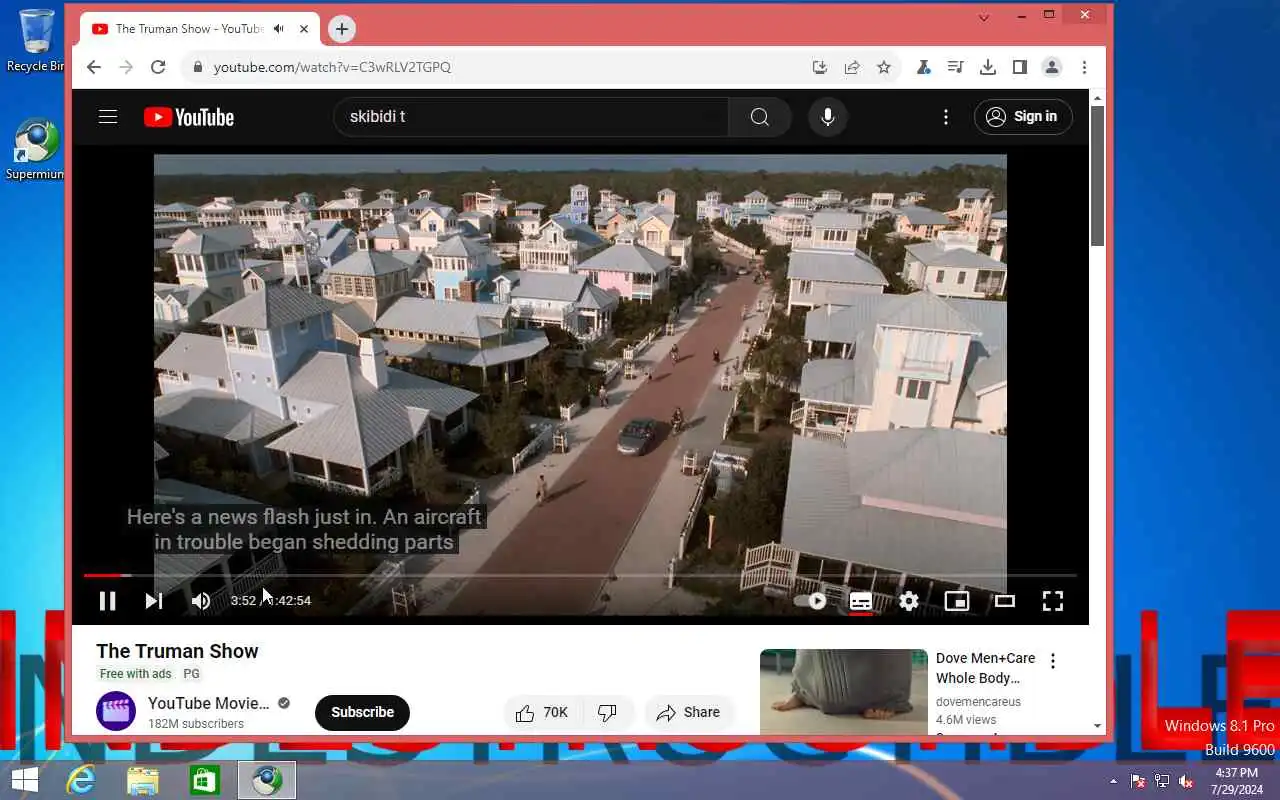
Task: Mute the video volume
Action: tap(201, 601)
